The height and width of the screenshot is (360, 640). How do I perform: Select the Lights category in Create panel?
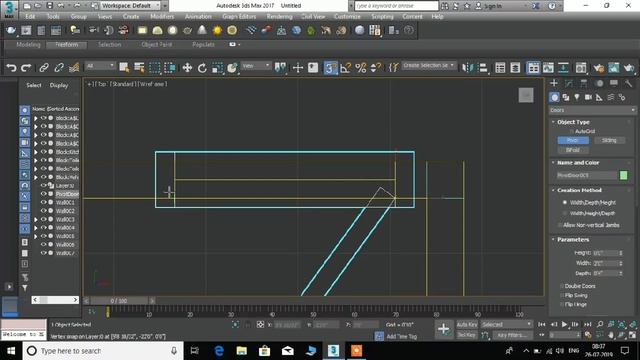click(577, 97)
